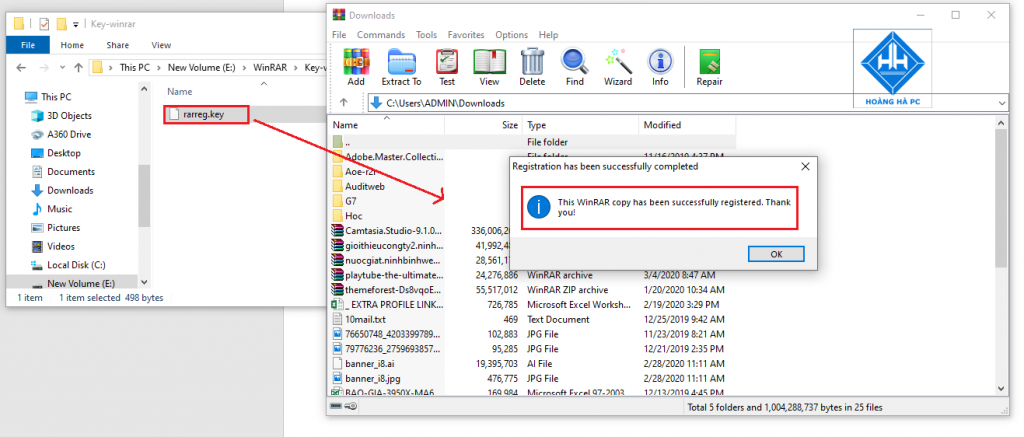Screen dimensions: 1024x437
Task: Click the Test archive icon
Action: click(x=447, y=67)
